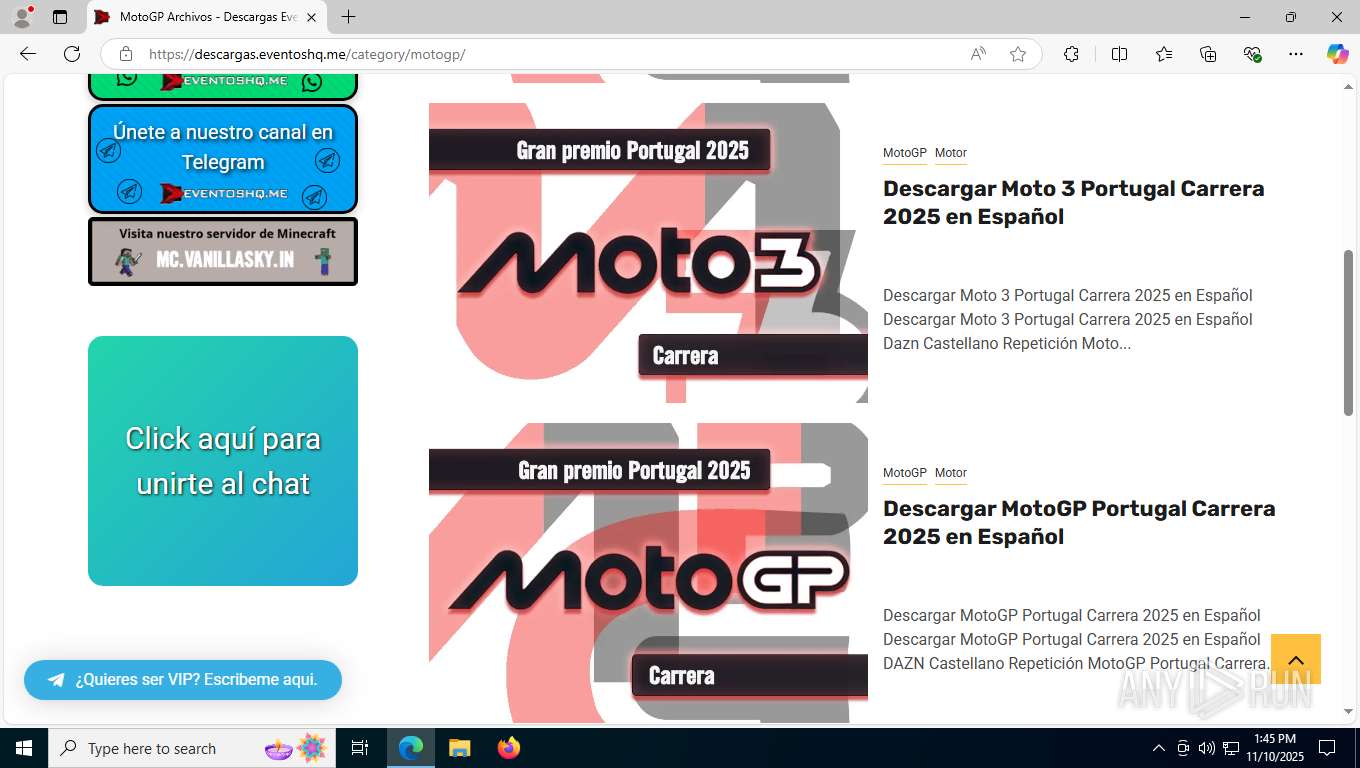Open Motor category tag above MotoGP post

951,473
